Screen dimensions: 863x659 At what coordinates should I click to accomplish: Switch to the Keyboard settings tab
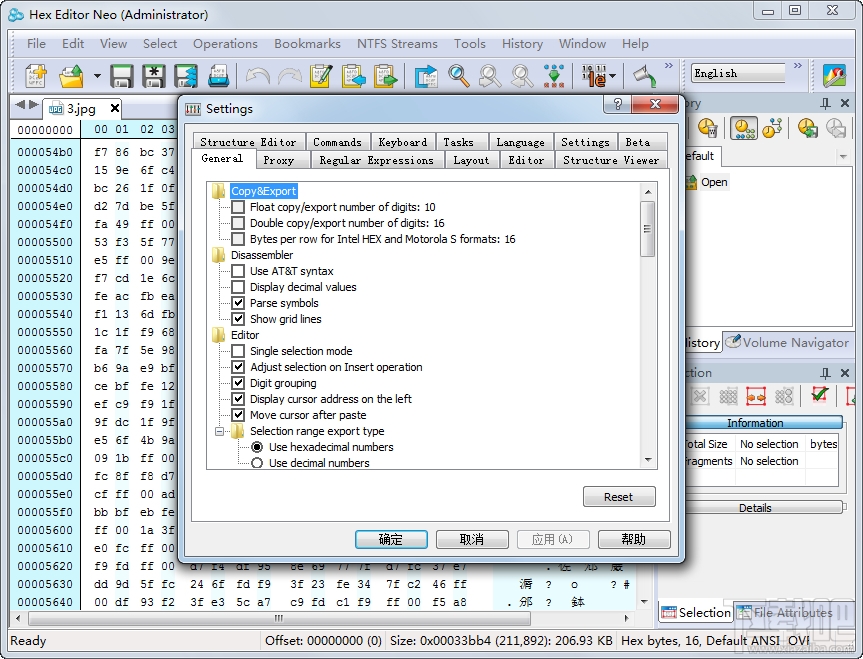click(402, 142)
